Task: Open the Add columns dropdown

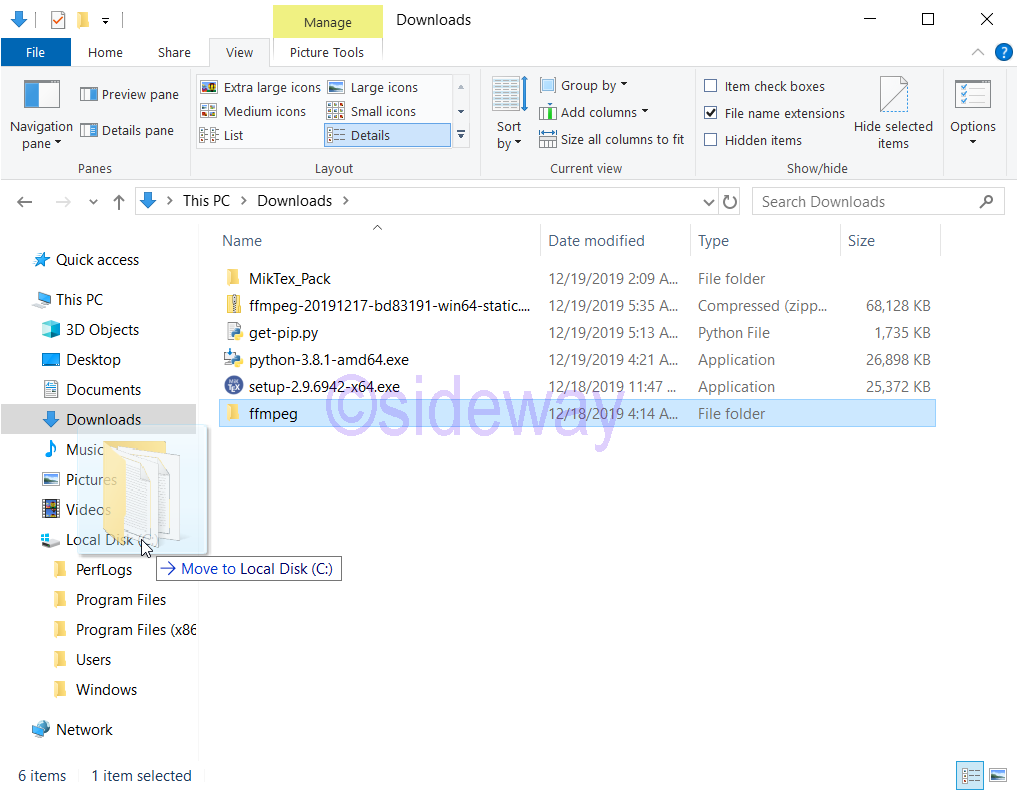Action: (x=594, y=112)
